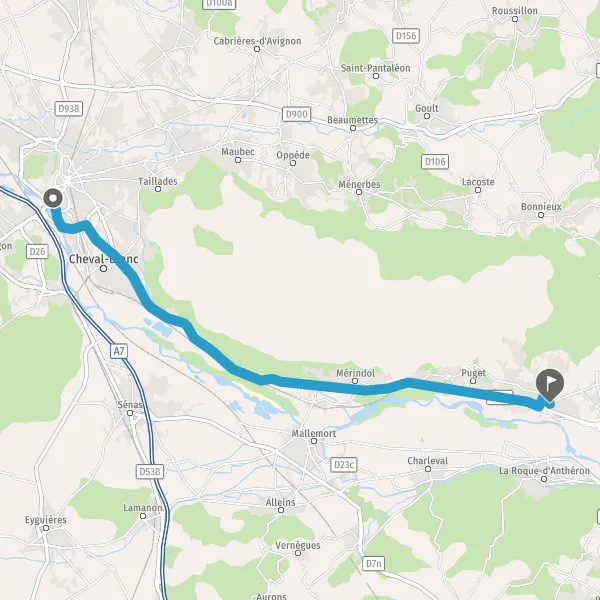Click the D106 road shield
The height and width of the screenshot is (600, 600).
click(435, 161)
